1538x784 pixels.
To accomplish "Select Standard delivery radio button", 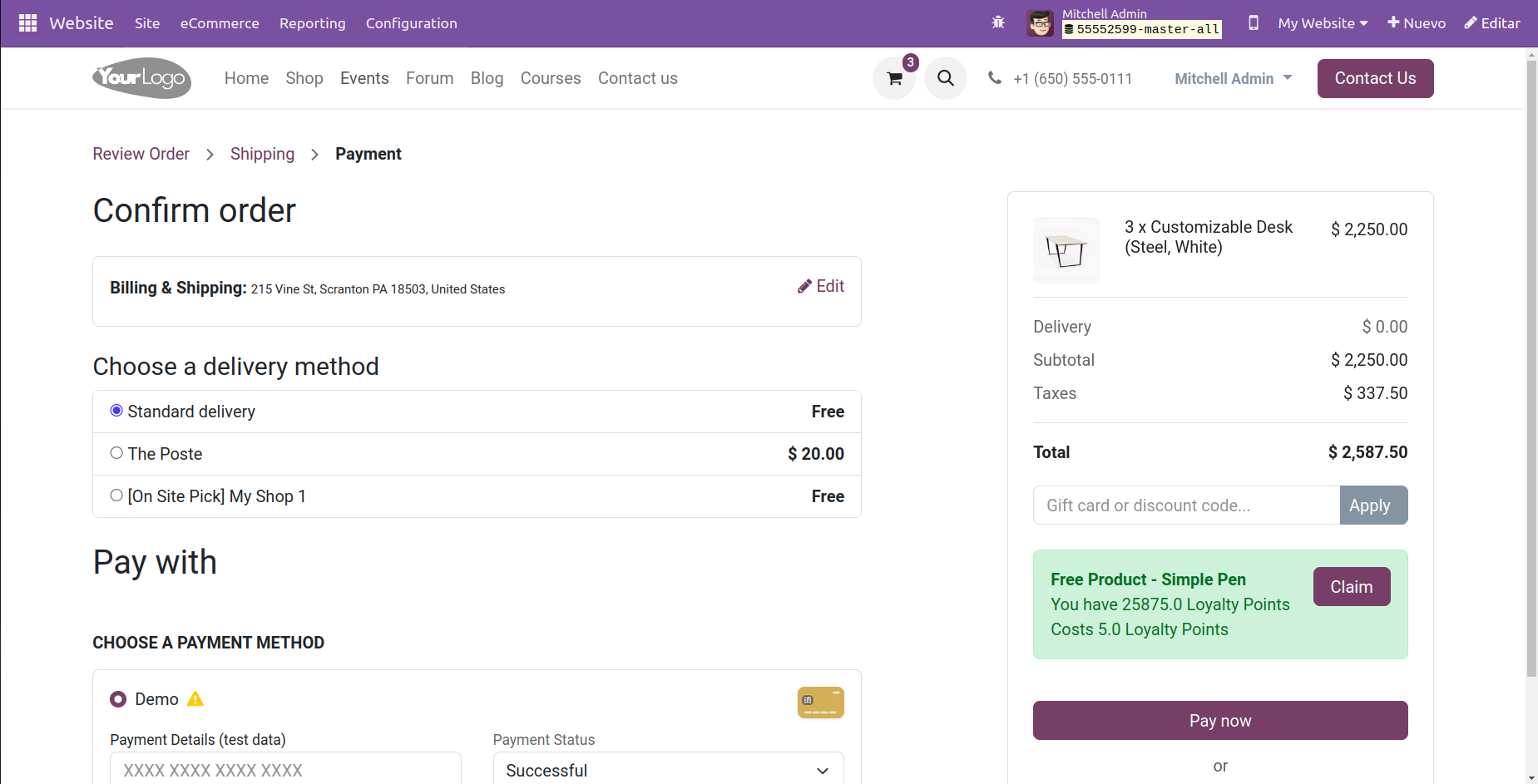I will pos(116,411).
